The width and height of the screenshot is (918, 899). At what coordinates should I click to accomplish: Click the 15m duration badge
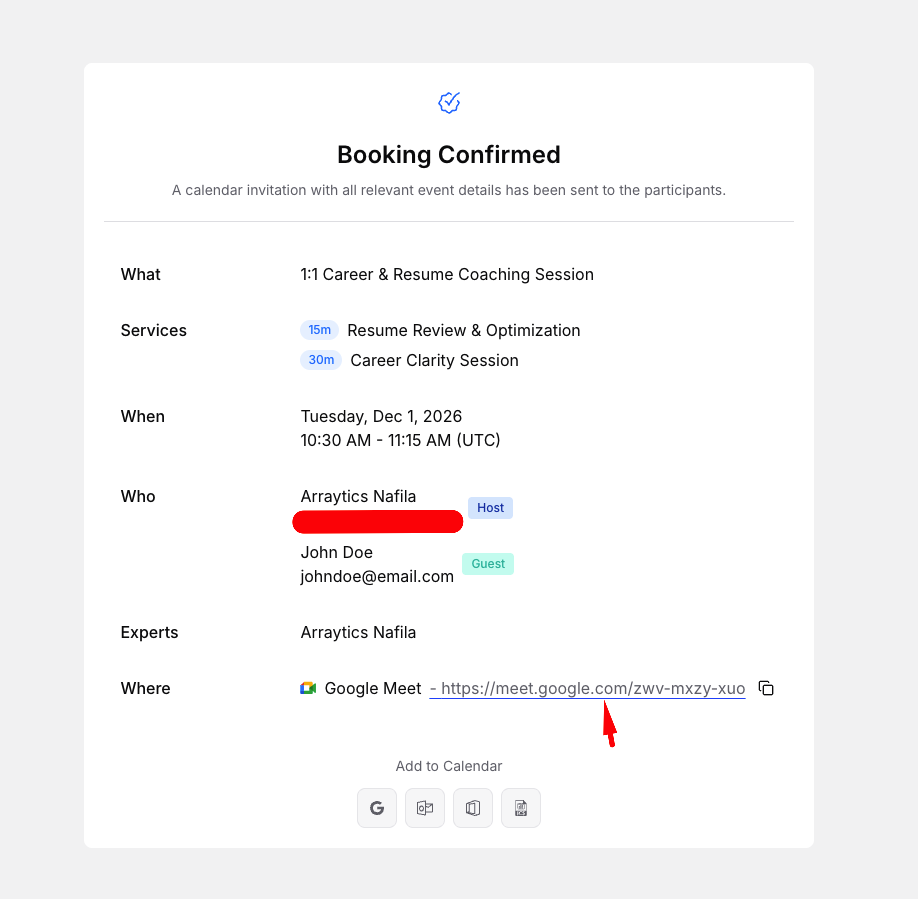tap(320, 330)
